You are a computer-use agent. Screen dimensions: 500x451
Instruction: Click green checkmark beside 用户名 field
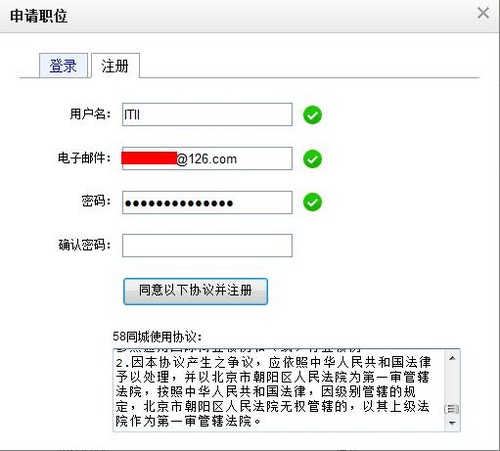312,115
